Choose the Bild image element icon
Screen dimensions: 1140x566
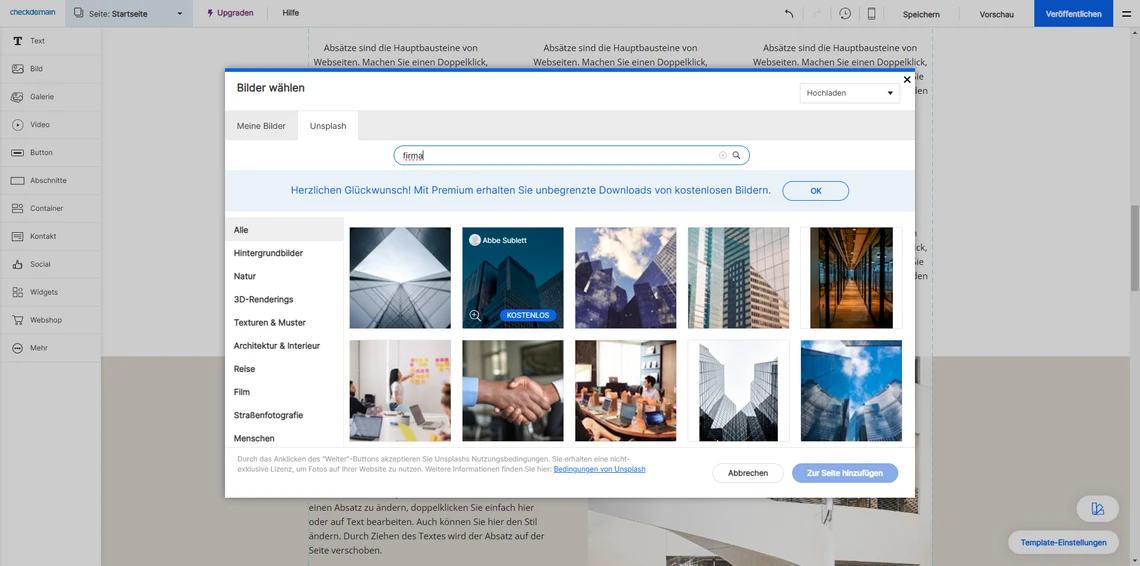(17, 69)
